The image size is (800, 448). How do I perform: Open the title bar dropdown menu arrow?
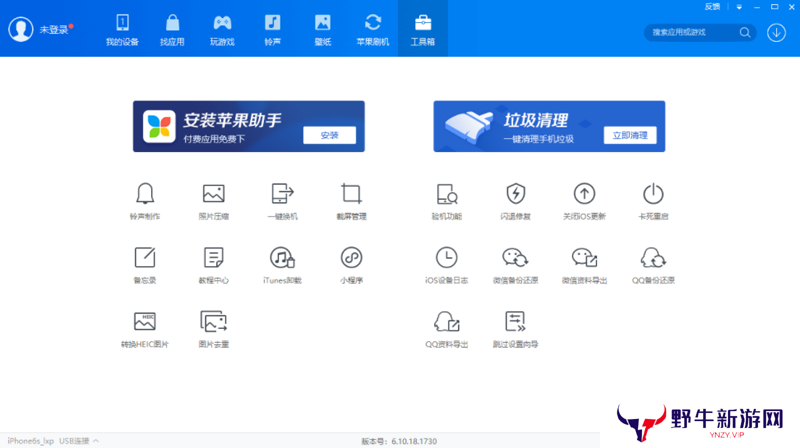pyautogui.click(x=739, y=7)
